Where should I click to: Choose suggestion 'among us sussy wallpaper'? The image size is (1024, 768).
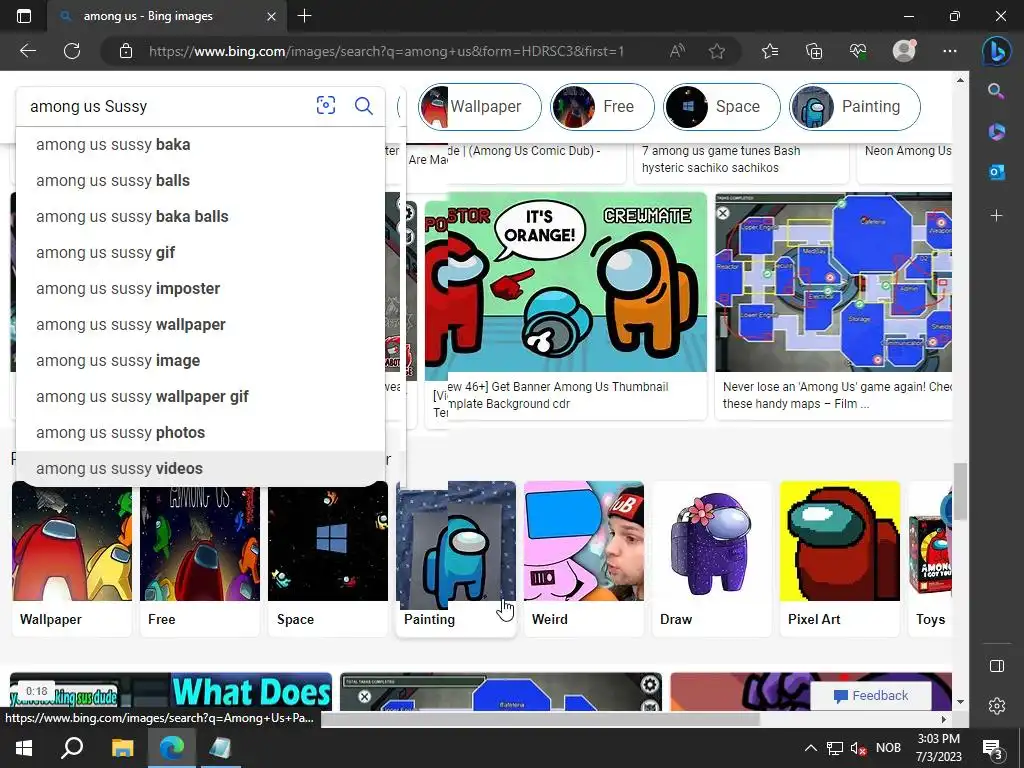pos(200,324)
